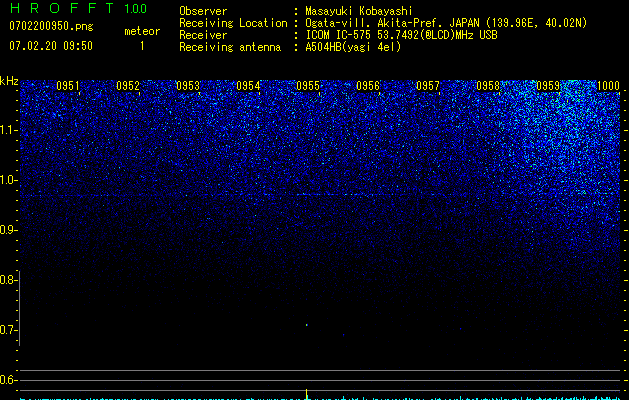629x400 pixels.
Task: Click time marker 0953
Action: pos(188,86)
